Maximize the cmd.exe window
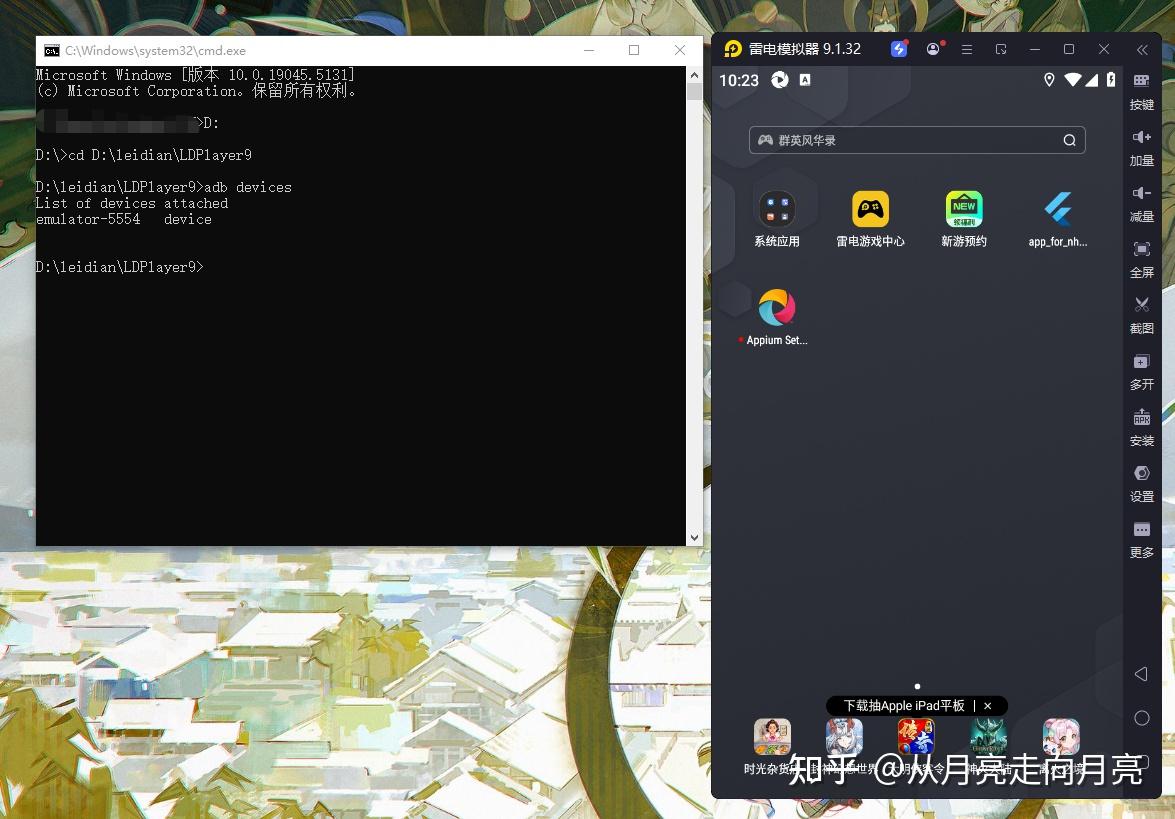This screenshot has width=1175, height=819. tap(634, 50)
